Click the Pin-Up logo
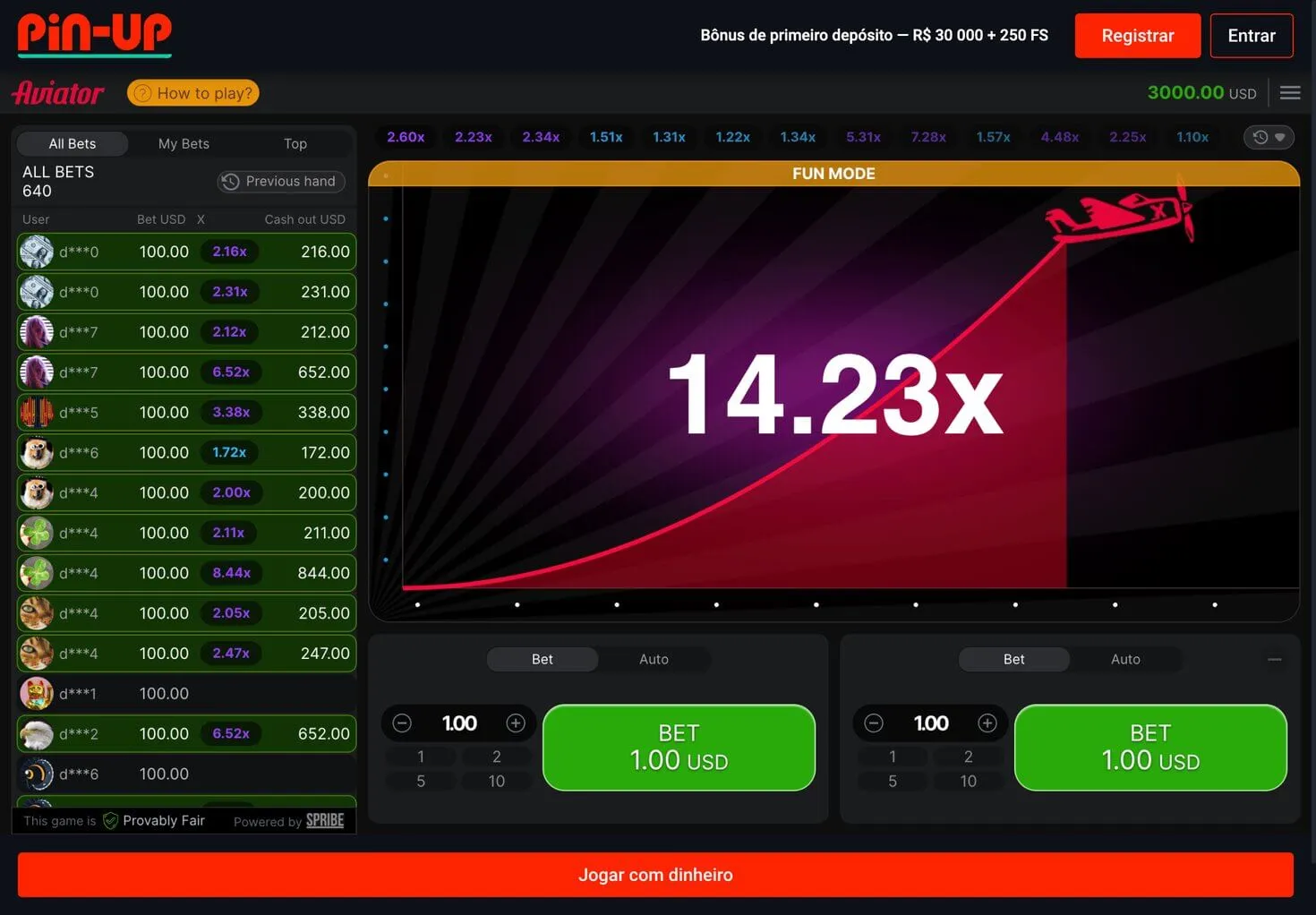Image resolution: width=1316 pixels, height=915 pixels. click(94, 34)
